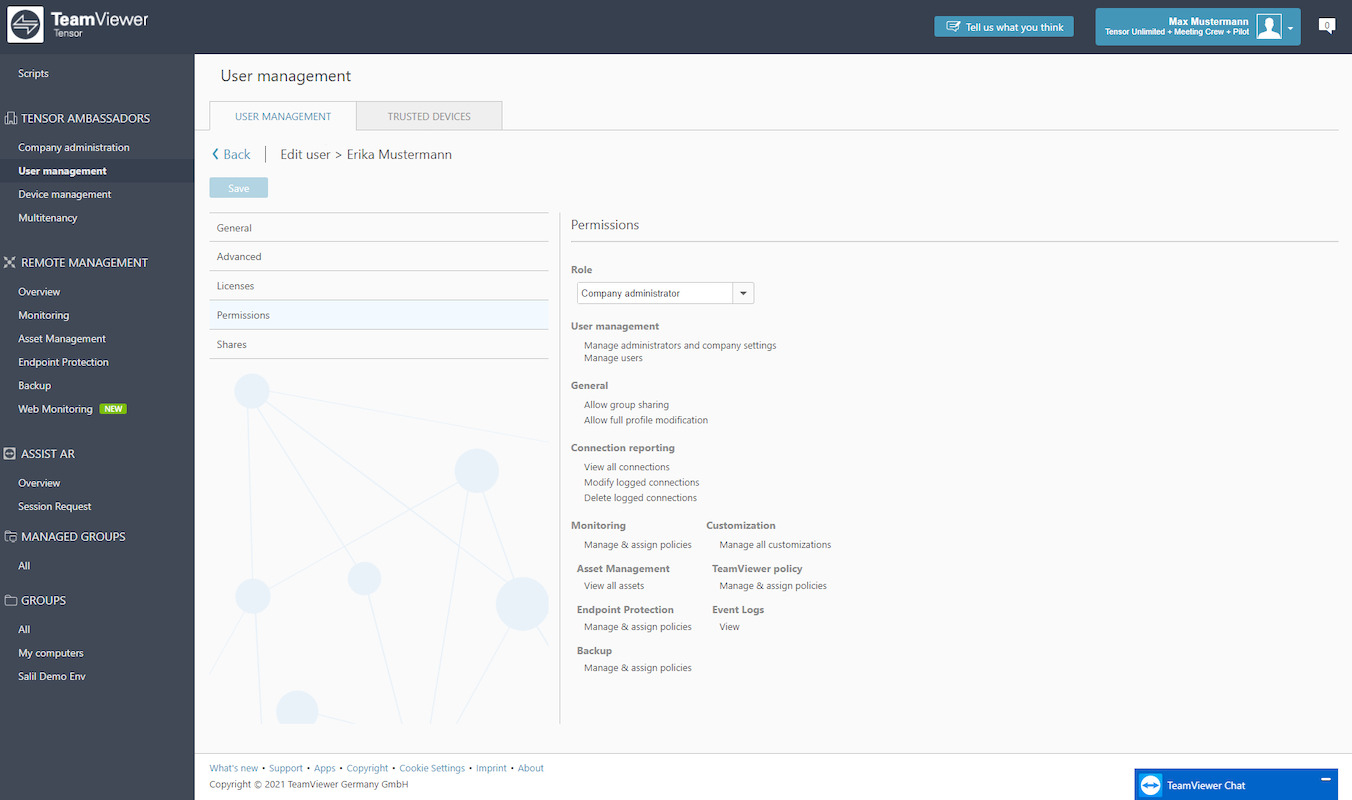
Task: Click the Assist AR section icon
Action: [x=10, y=454]
